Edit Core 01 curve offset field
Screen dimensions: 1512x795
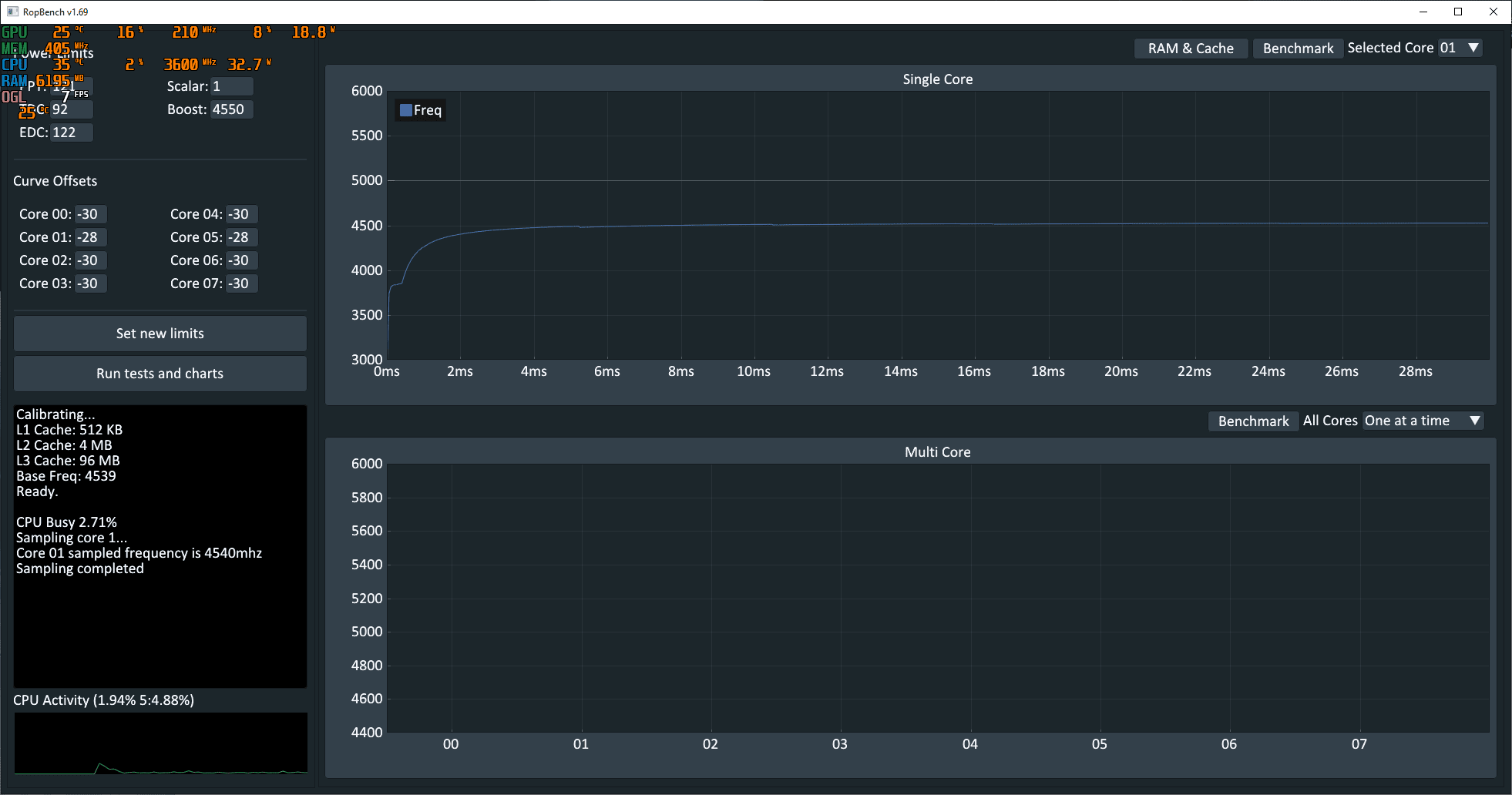[91, 237]
